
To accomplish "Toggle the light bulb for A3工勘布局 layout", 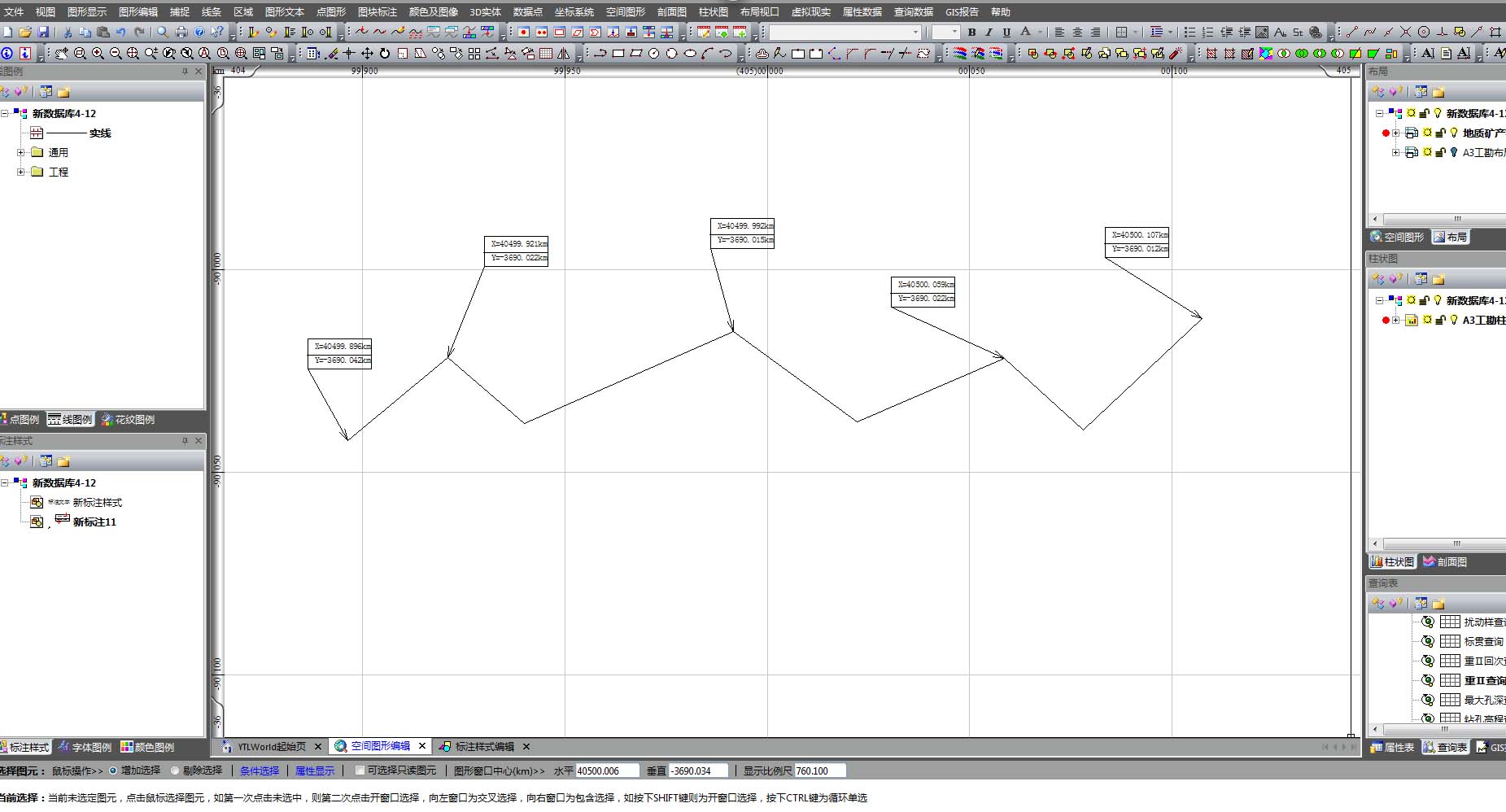I will (x=1454, y=152).
